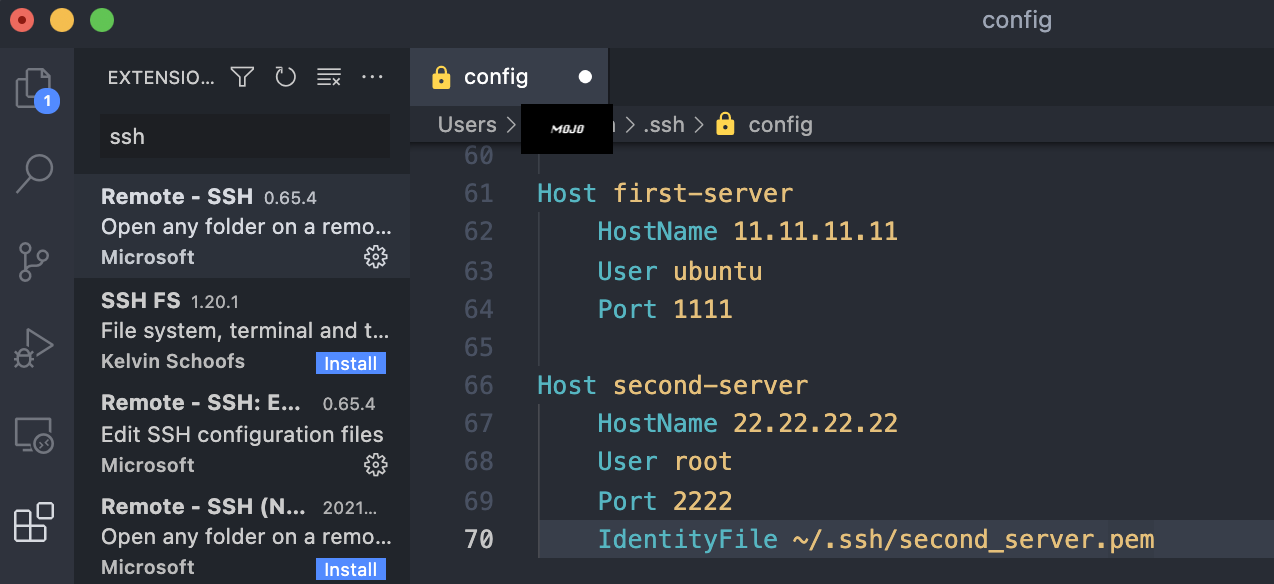The height and width of the screenshot is (584, 1274).
Task: Click the unsaved dot on config tab
Action: 585,77
